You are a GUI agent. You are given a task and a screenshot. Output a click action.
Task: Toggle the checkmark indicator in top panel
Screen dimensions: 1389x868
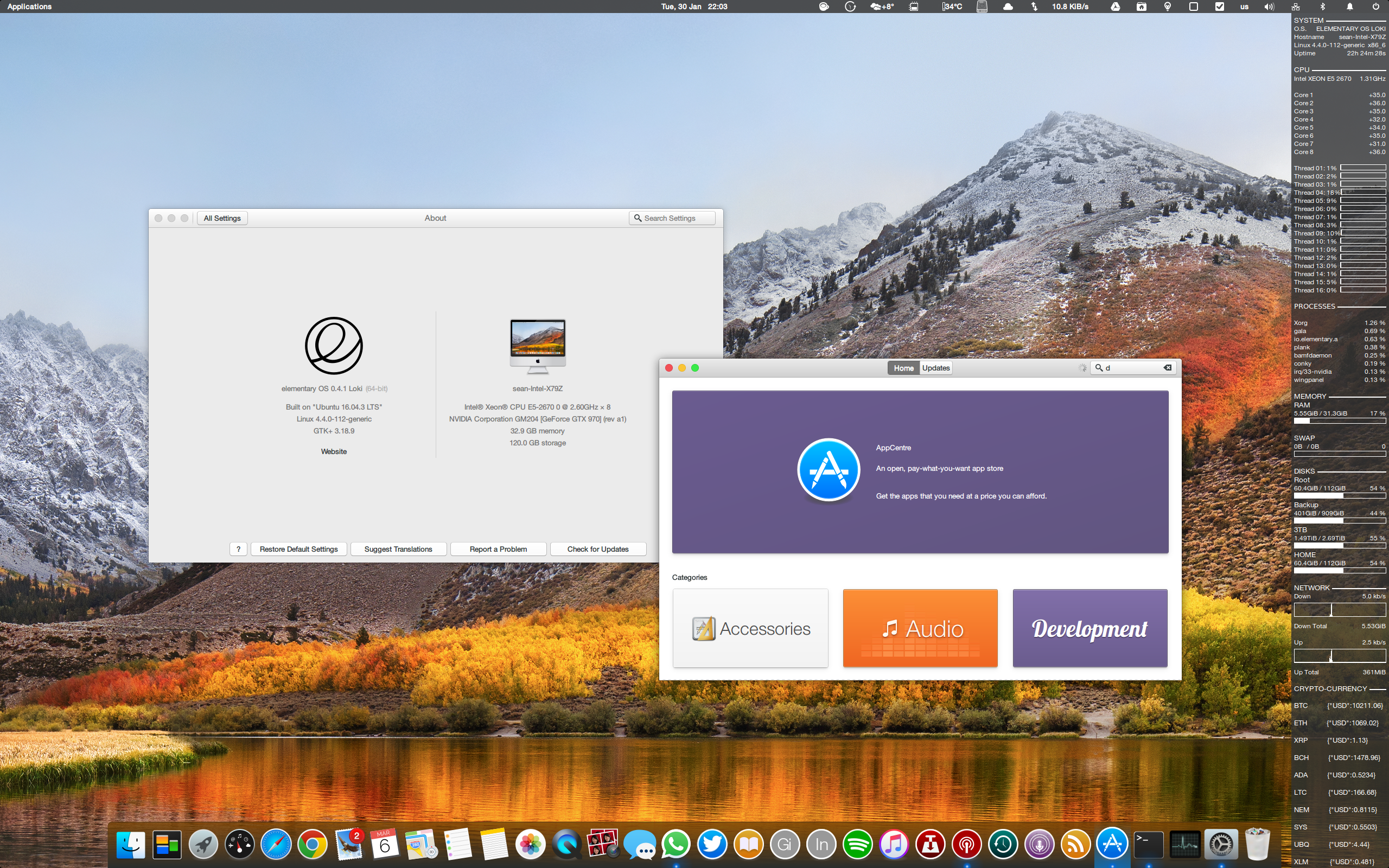click(1220, 7)
